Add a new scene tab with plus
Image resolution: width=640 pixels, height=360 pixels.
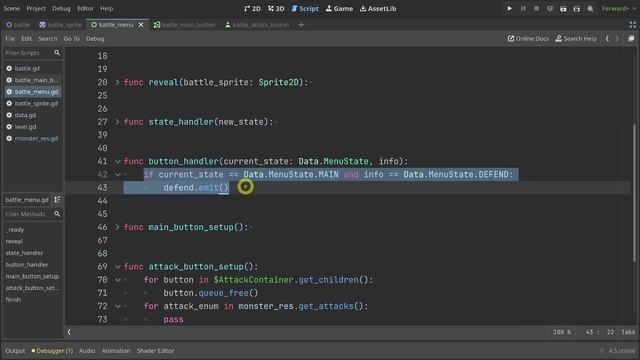coord(301,25)
